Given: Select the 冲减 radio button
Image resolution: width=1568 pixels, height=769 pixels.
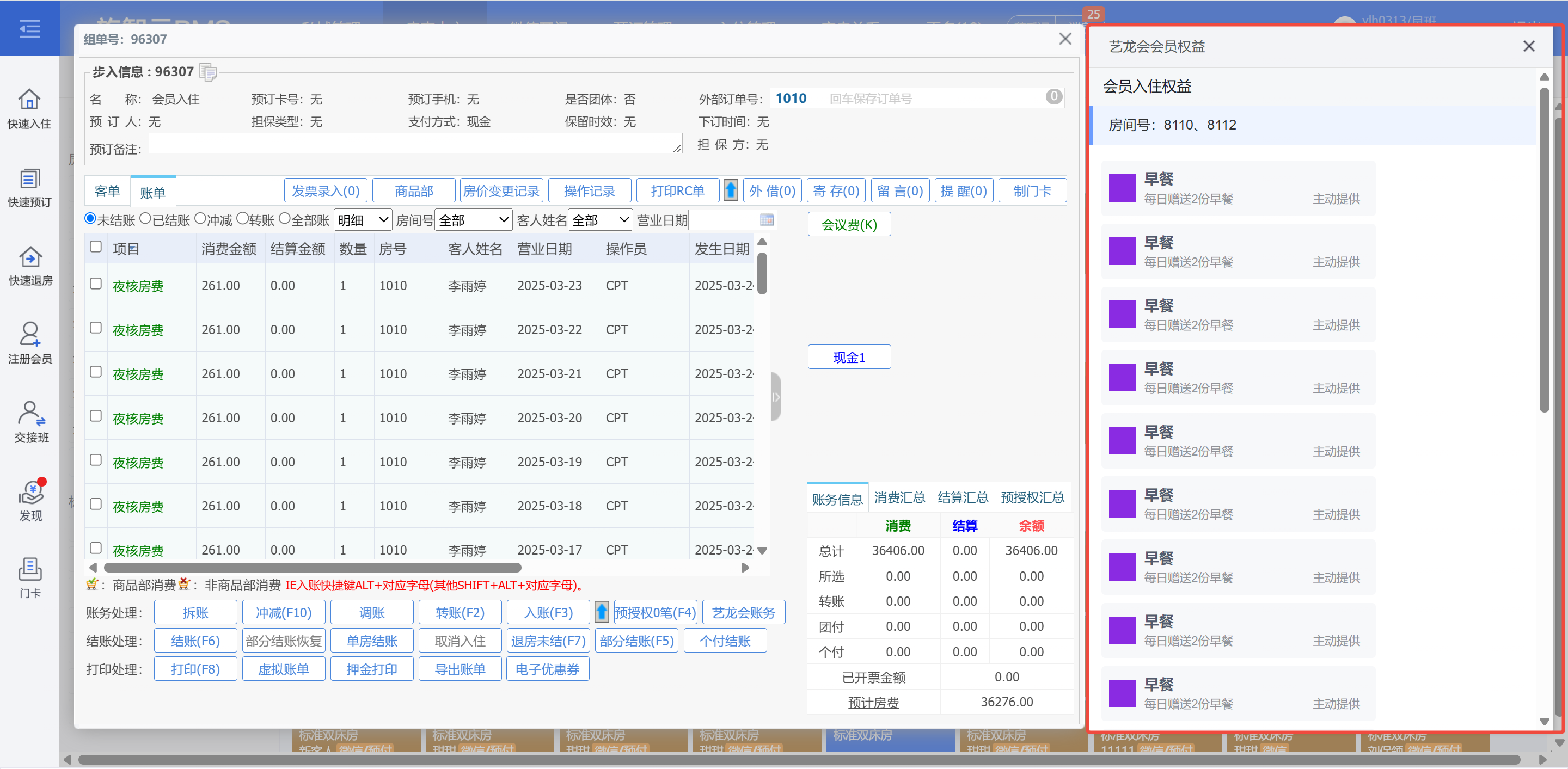Looking at the screenshot, I should pyautogui.click(x=200, y=218).
